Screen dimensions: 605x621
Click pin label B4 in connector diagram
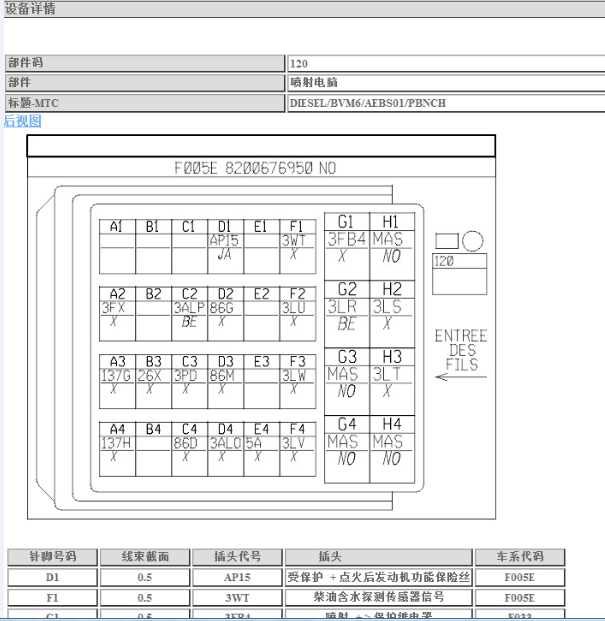(154, 429)
